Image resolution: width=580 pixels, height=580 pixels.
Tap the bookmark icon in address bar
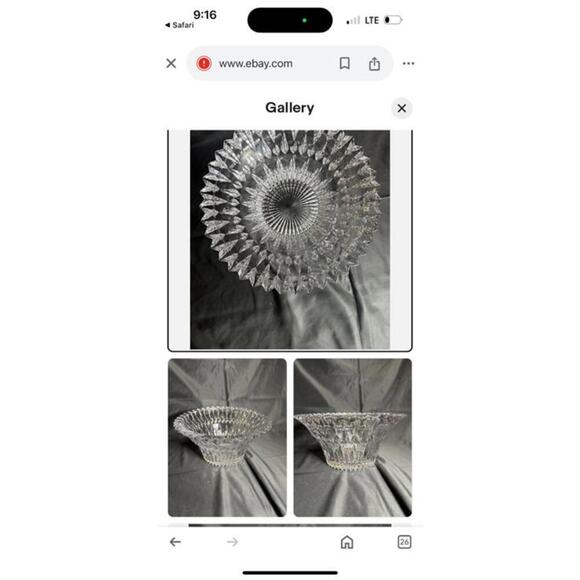tap(344, 63)
